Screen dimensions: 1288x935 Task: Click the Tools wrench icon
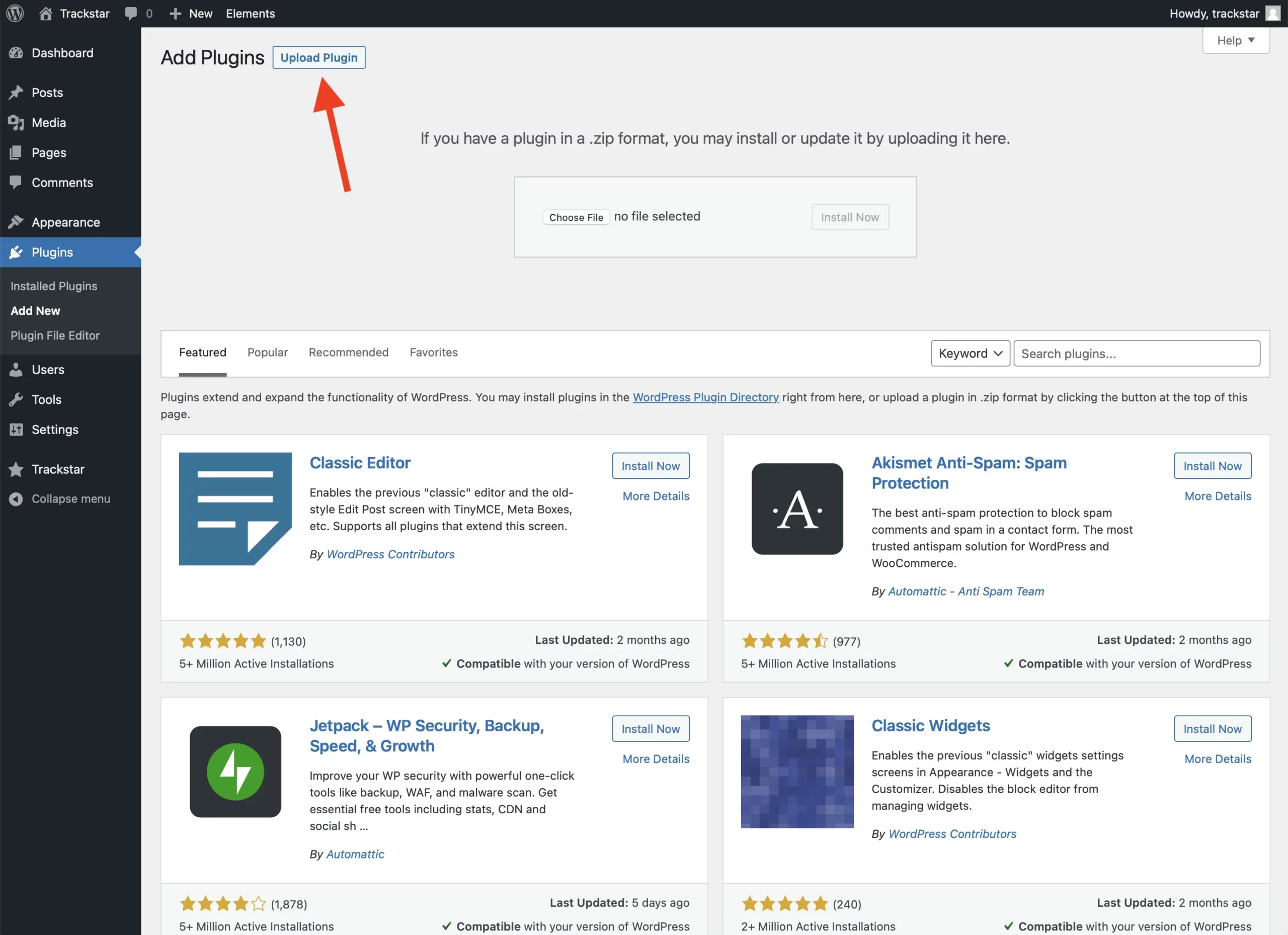[16, 400]
